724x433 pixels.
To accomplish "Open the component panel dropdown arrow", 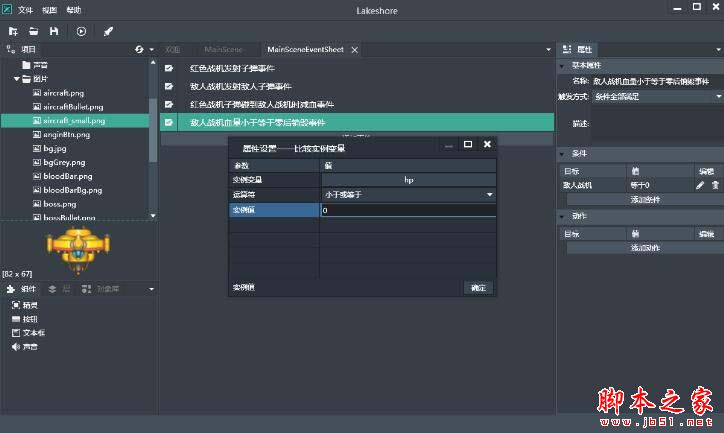I will tap(151, 289).
